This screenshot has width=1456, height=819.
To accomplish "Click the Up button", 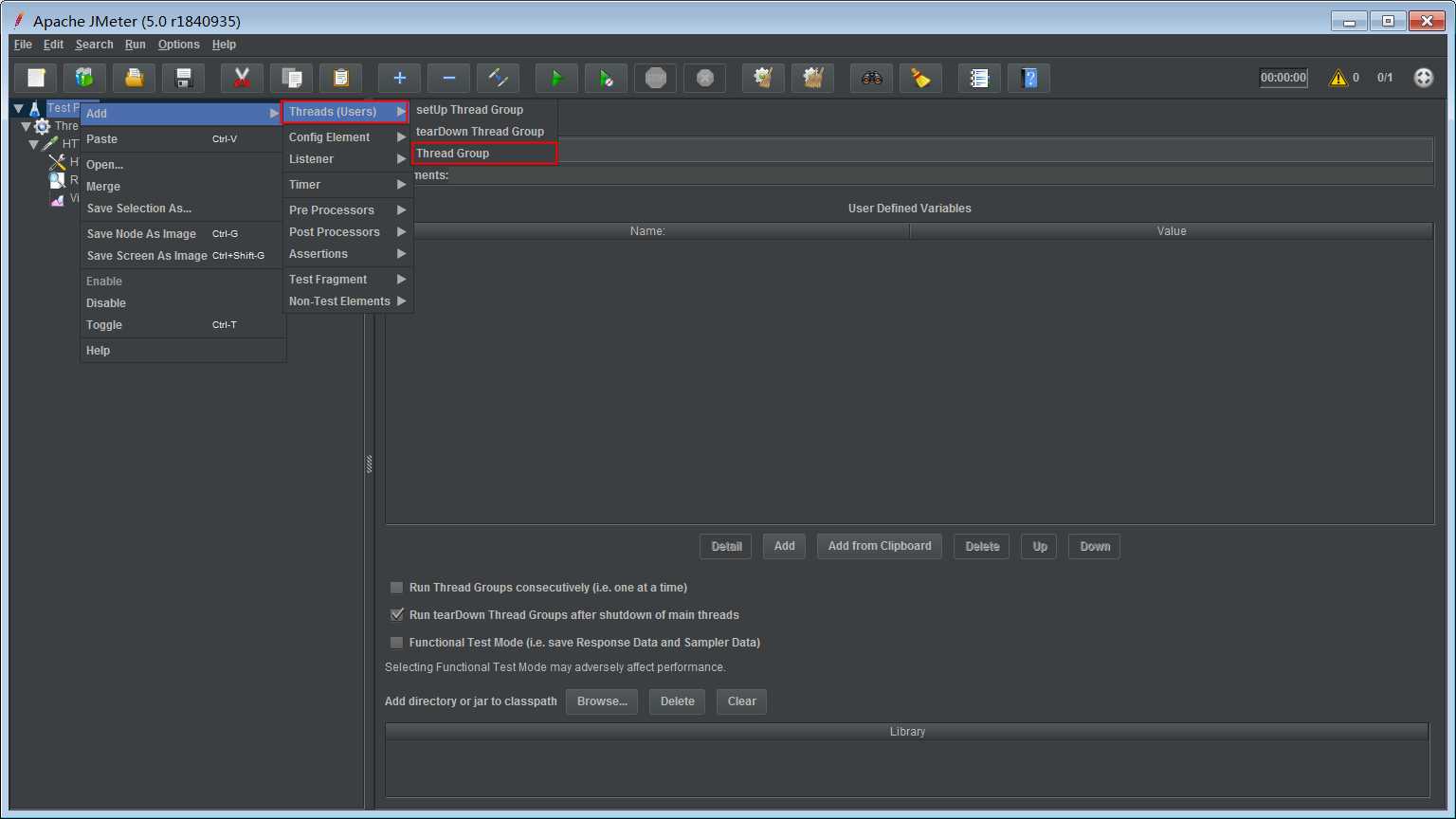I will 1040,546.
